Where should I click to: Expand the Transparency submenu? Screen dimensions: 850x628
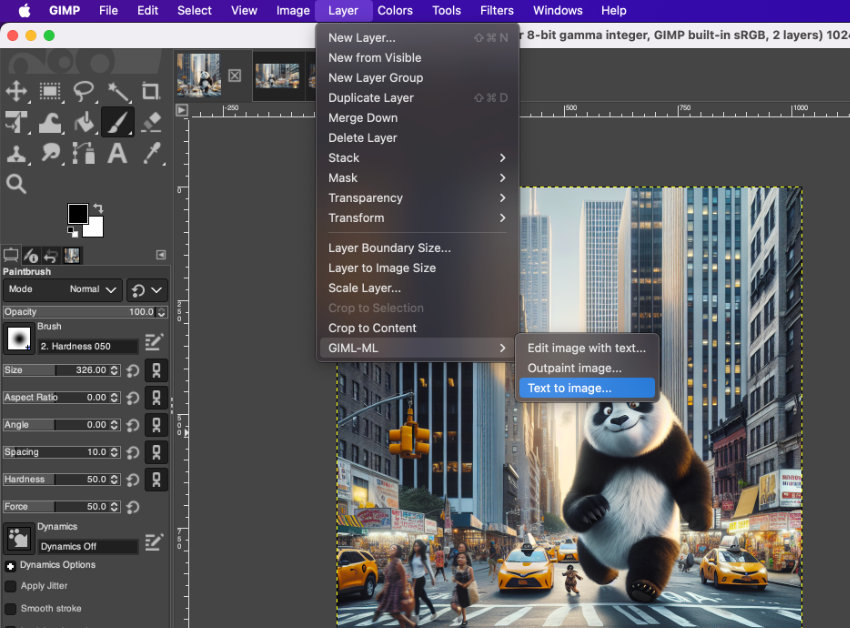417,198
